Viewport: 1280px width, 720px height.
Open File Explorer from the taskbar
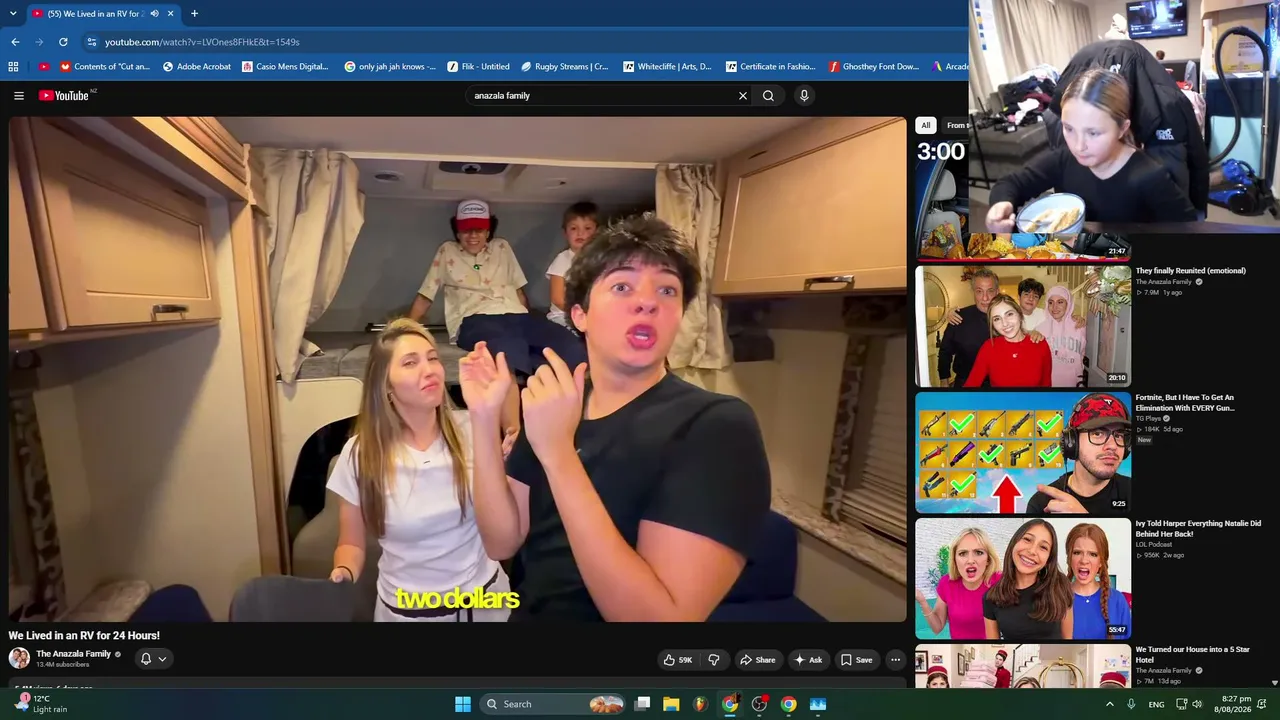click(x=671, y=704)
